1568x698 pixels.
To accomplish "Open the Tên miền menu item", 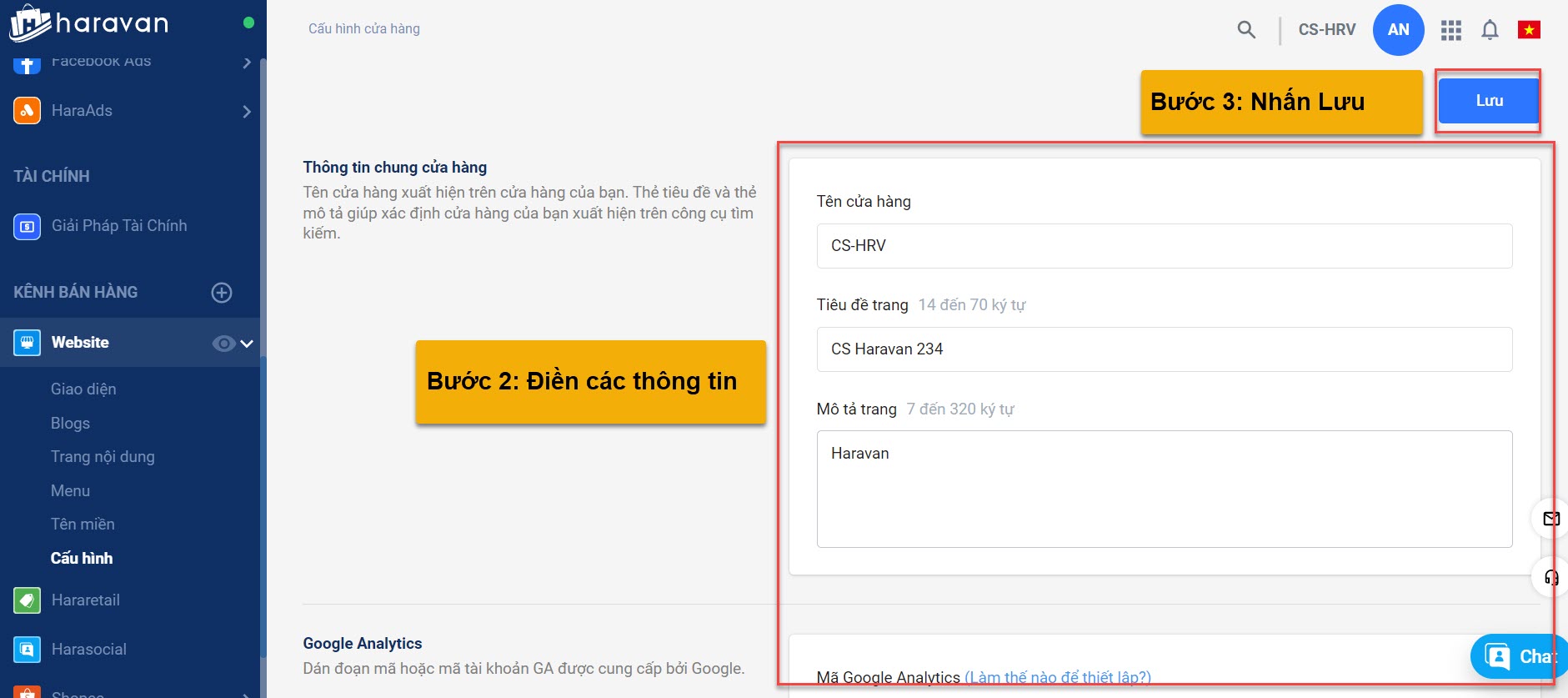I will coord(83,525).
